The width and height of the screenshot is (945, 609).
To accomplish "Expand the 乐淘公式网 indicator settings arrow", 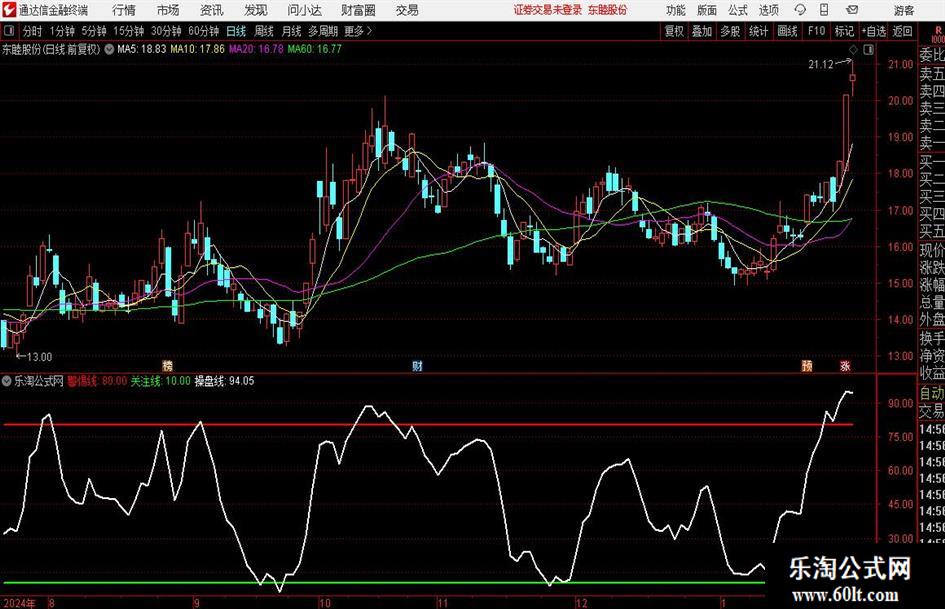I will pyautogui.click(x=7, y=381).
